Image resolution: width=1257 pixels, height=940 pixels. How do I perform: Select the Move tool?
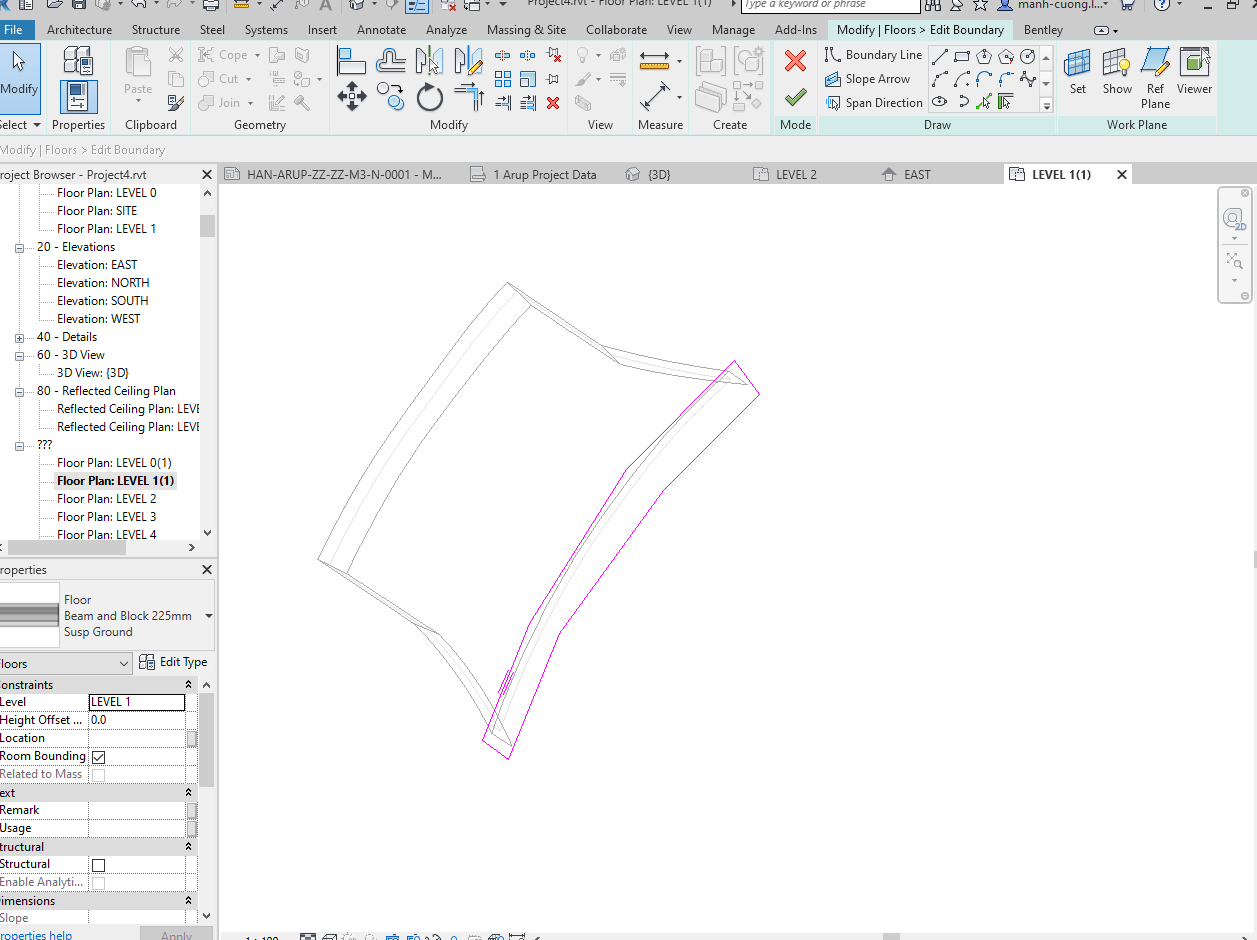point(351,97)
